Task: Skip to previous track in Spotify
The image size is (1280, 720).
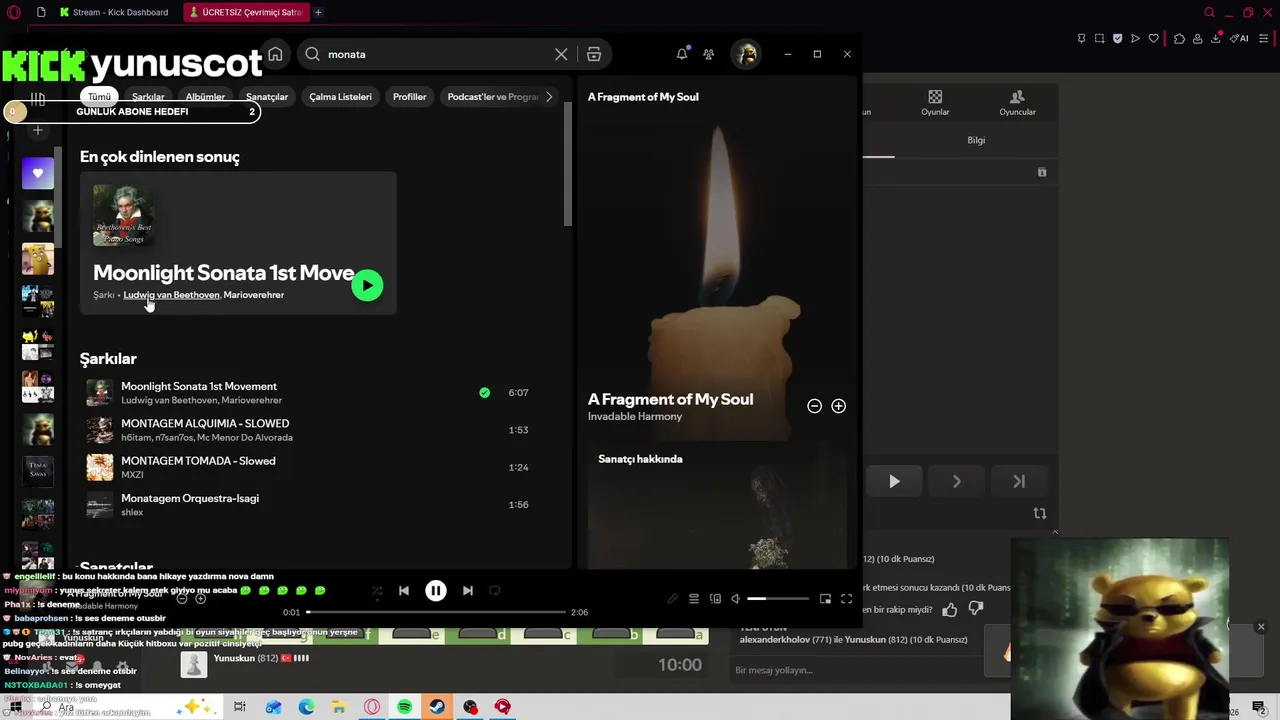Action: tap(404, 591)
